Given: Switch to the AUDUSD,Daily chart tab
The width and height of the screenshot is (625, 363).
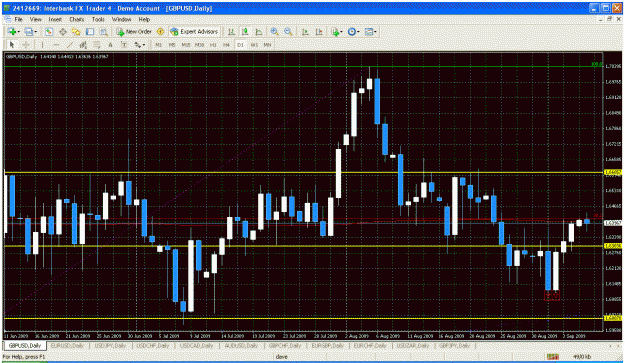Looking at the screenshot, I should point(240,346).
